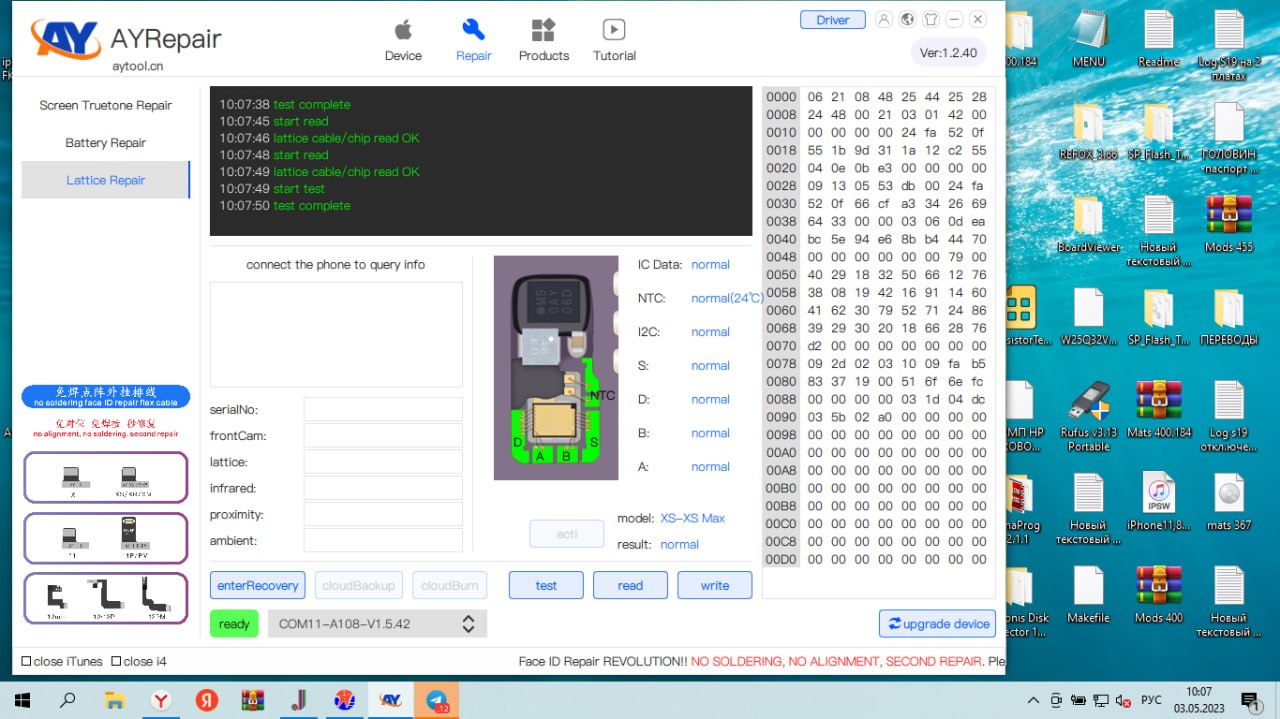
Task: Open the ПЕРЕВОДЫ folder
Action: tap(1228, 317)
